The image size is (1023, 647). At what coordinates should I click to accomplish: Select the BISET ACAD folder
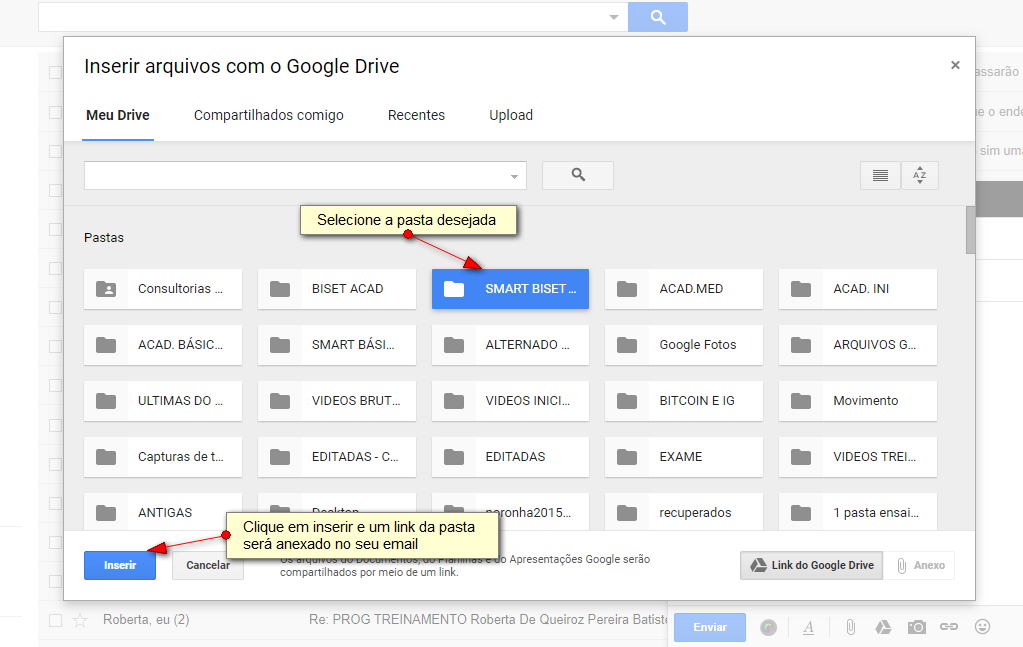coord(337,289)
